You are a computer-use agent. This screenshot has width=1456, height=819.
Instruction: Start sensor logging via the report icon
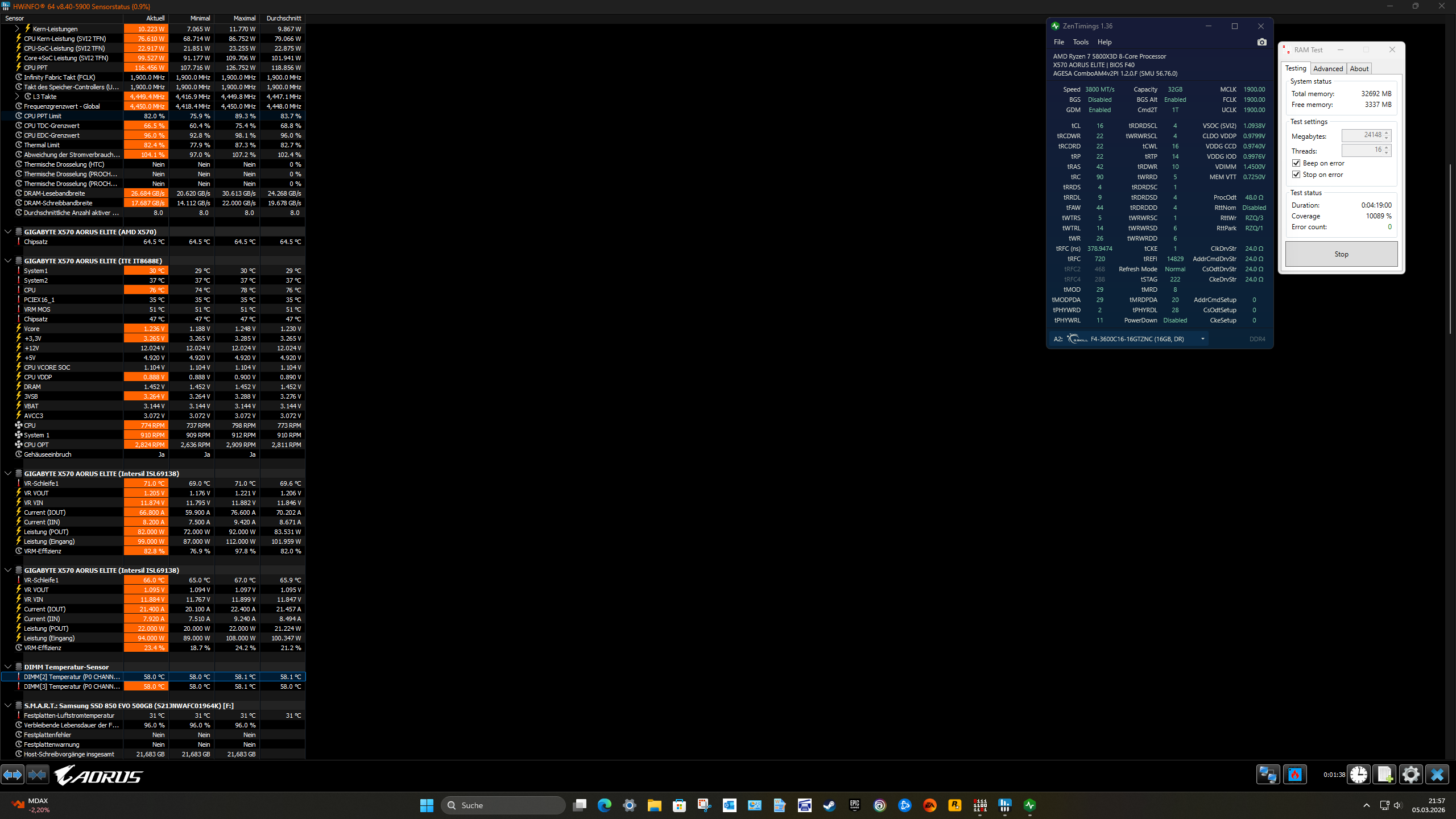coord(1384,775)
